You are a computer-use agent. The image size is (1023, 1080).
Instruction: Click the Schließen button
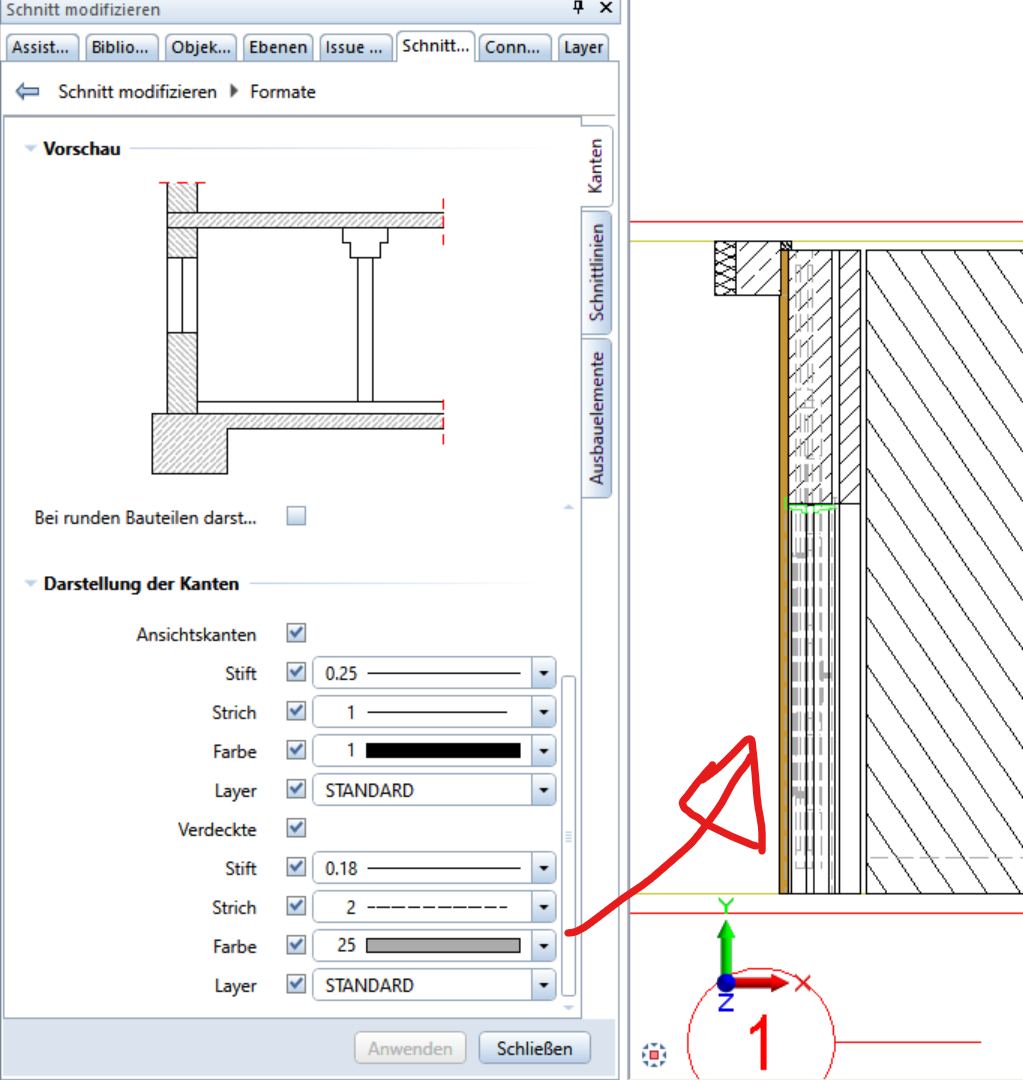tap(534, 1049)
